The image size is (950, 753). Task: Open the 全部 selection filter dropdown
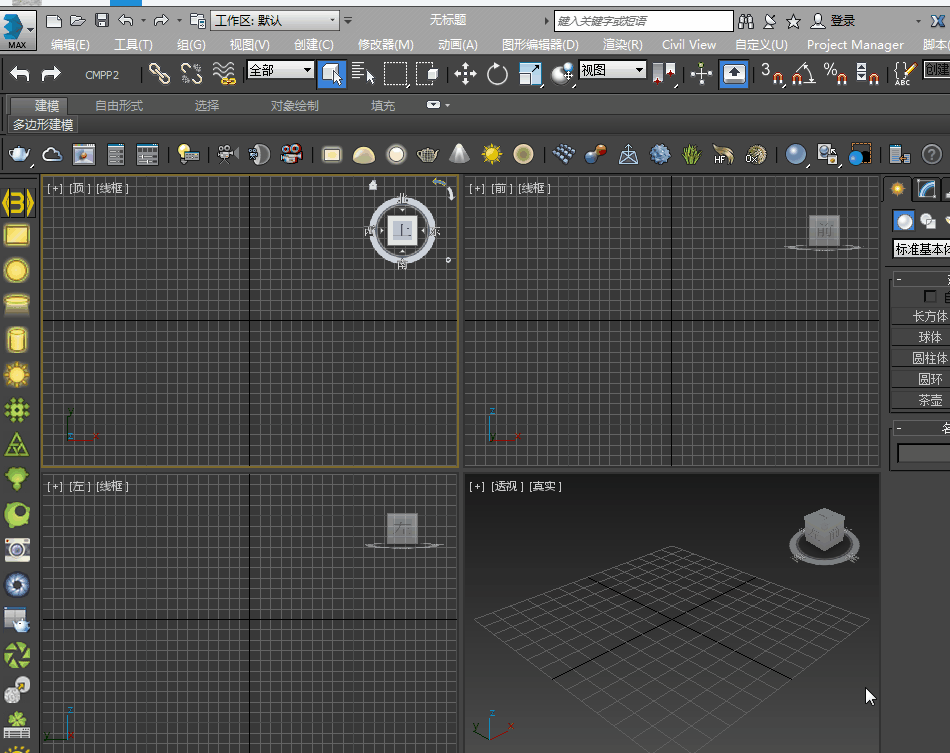(x=280, y=70)
